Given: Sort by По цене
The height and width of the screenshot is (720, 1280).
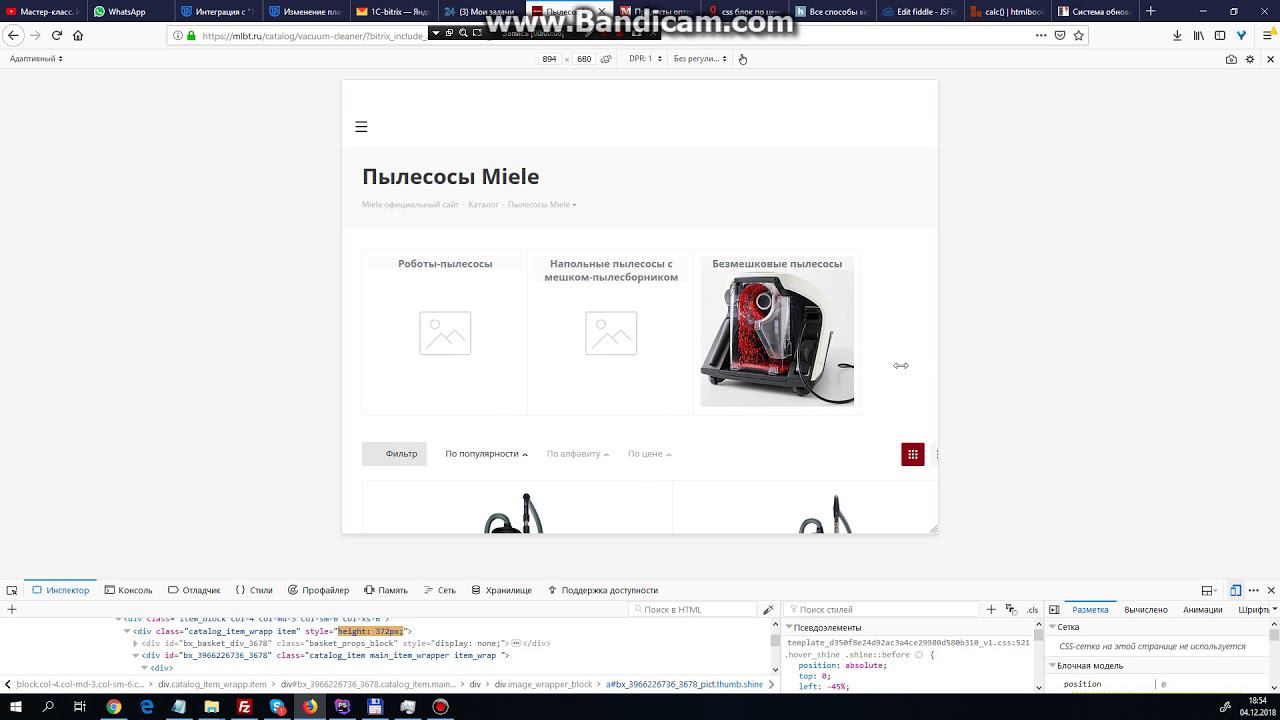Looking at the screenshot, I should [x=649, y=454].
